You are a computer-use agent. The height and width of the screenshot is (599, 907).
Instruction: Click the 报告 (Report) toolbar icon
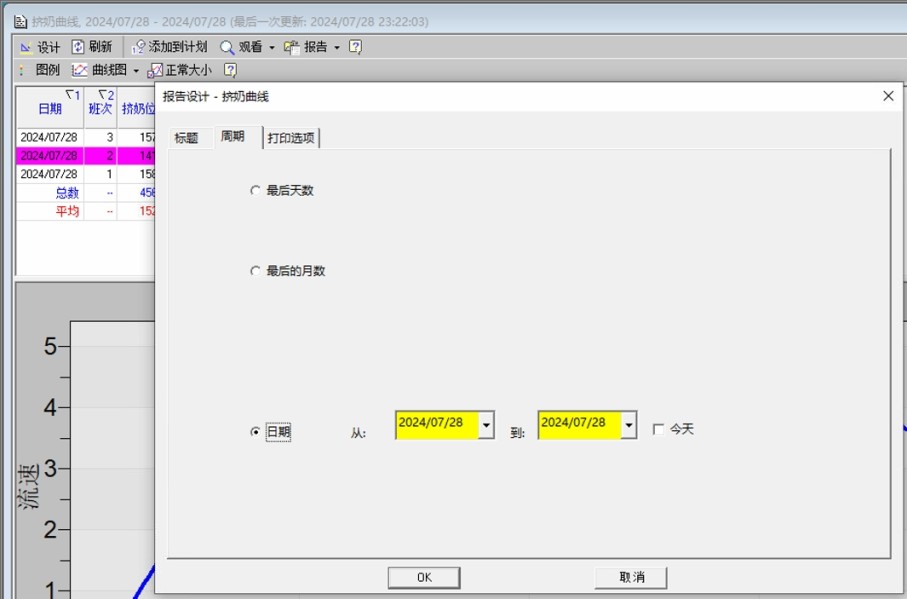pos(292,47)
